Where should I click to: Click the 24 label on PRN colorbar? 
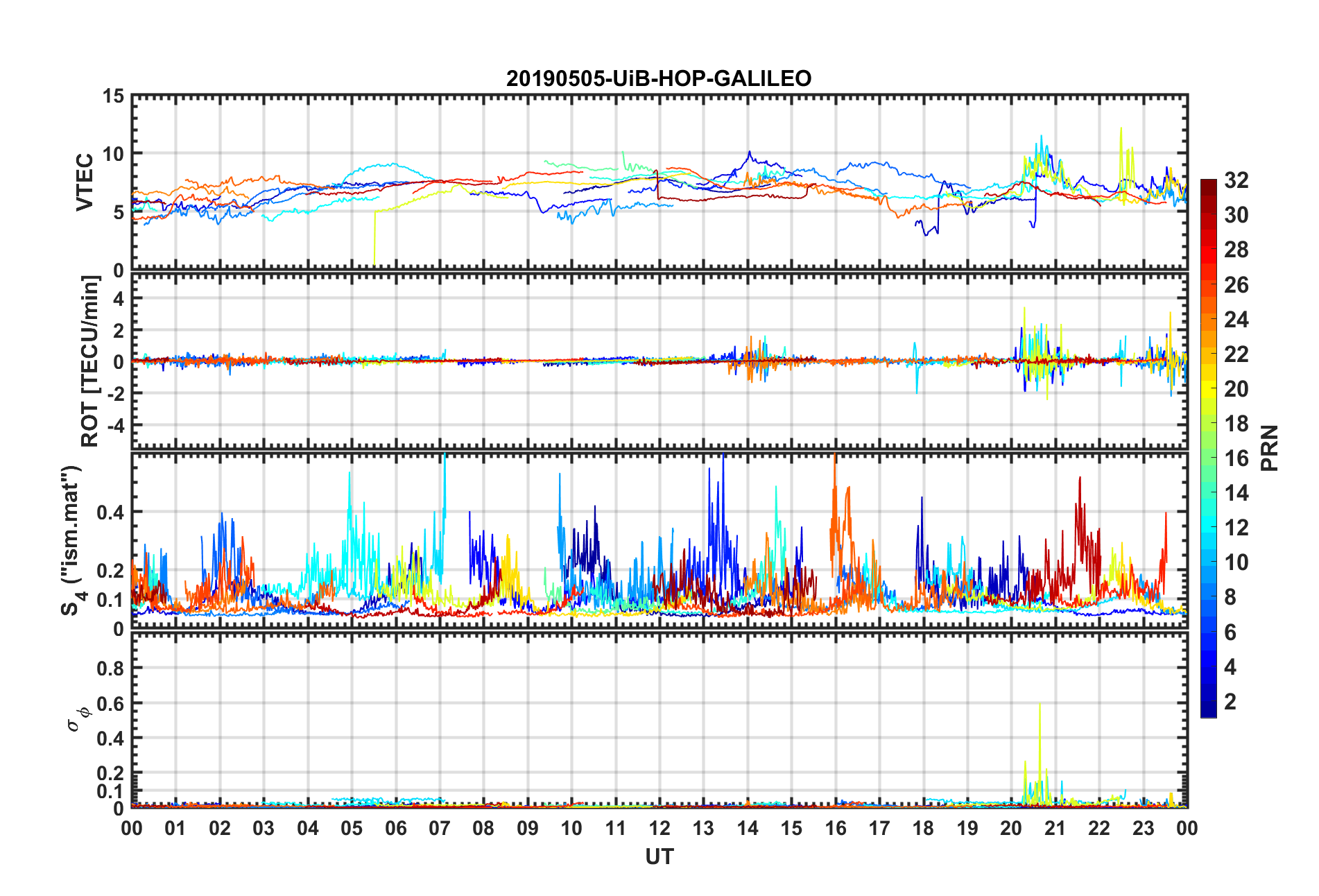(1236, 319)
